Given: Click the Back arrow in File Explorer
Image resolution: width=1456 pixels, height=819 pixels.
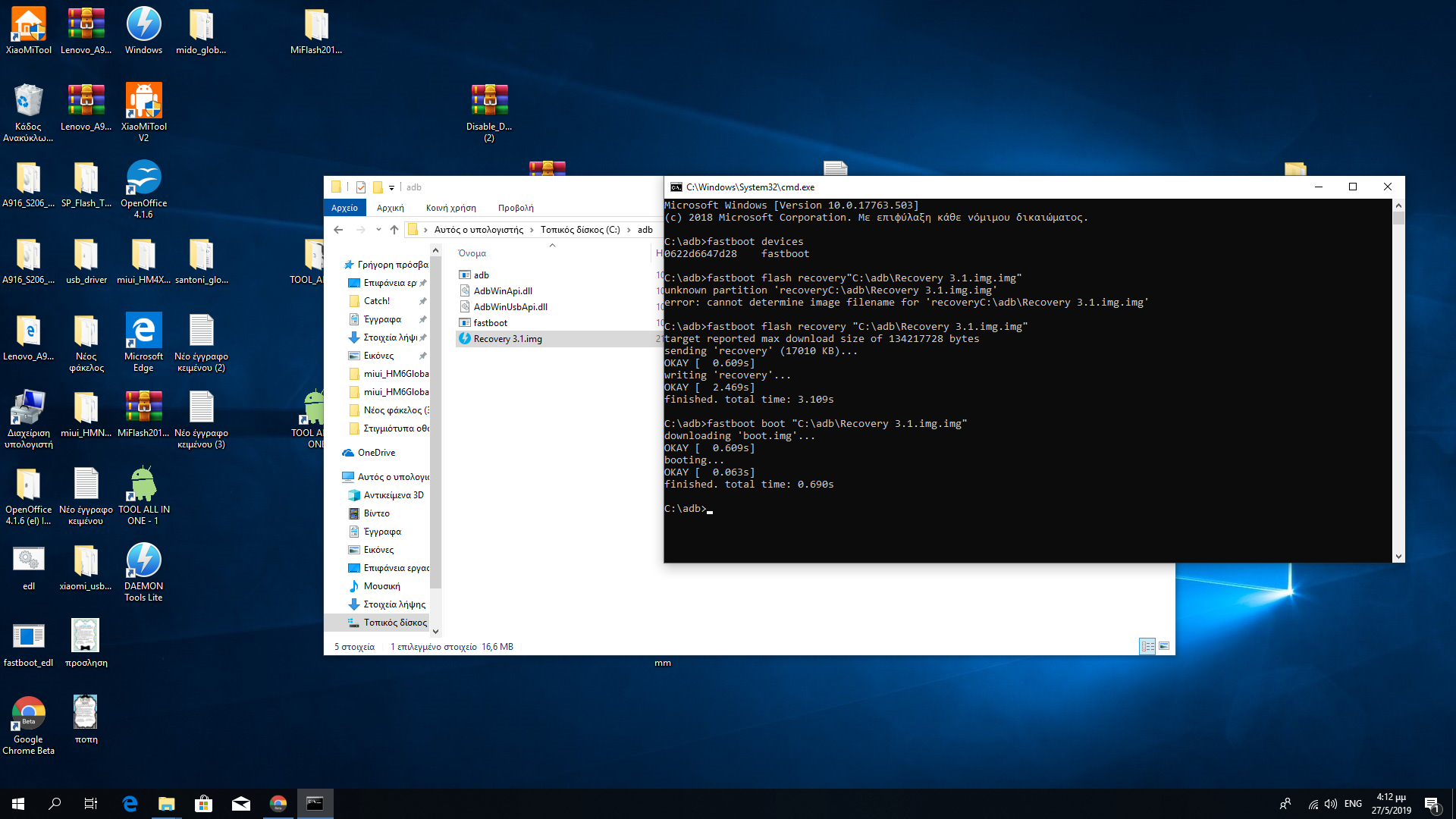Looking at the screenshot, I should pyautogui.click(x=338, y=230).
